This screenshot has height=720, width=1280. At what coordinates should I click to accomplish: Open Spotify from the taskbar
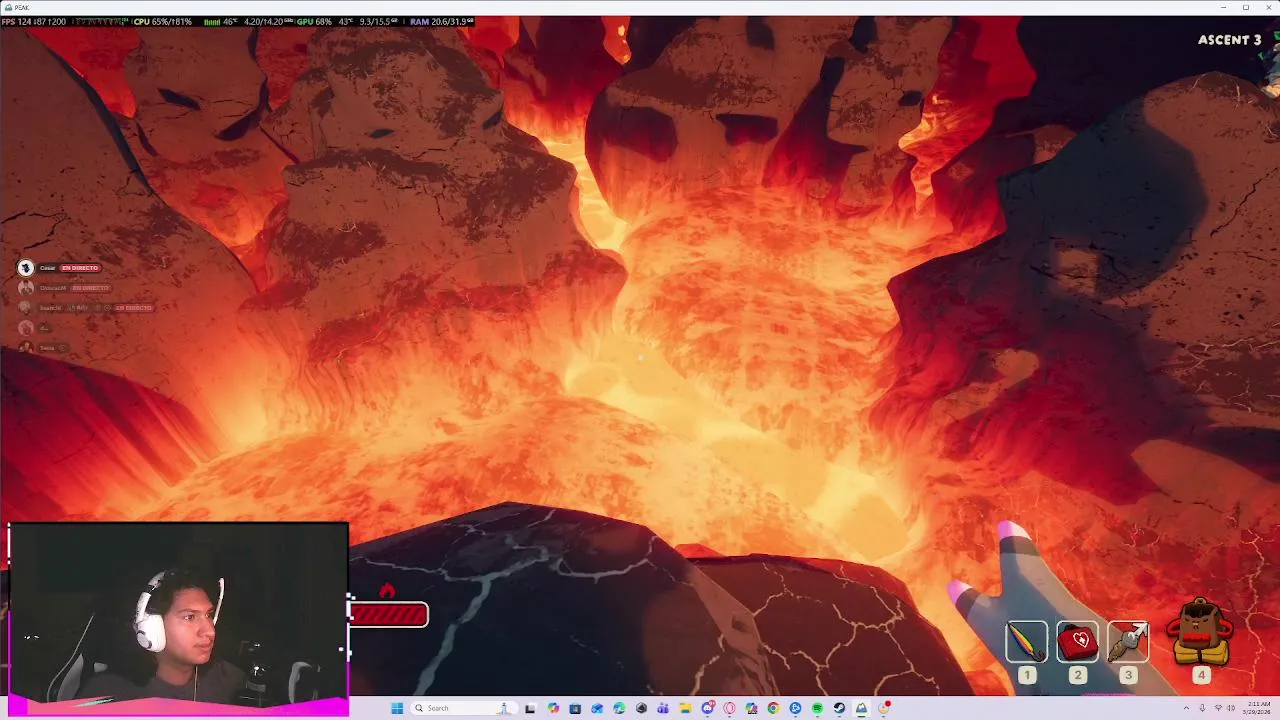[817, 708]
